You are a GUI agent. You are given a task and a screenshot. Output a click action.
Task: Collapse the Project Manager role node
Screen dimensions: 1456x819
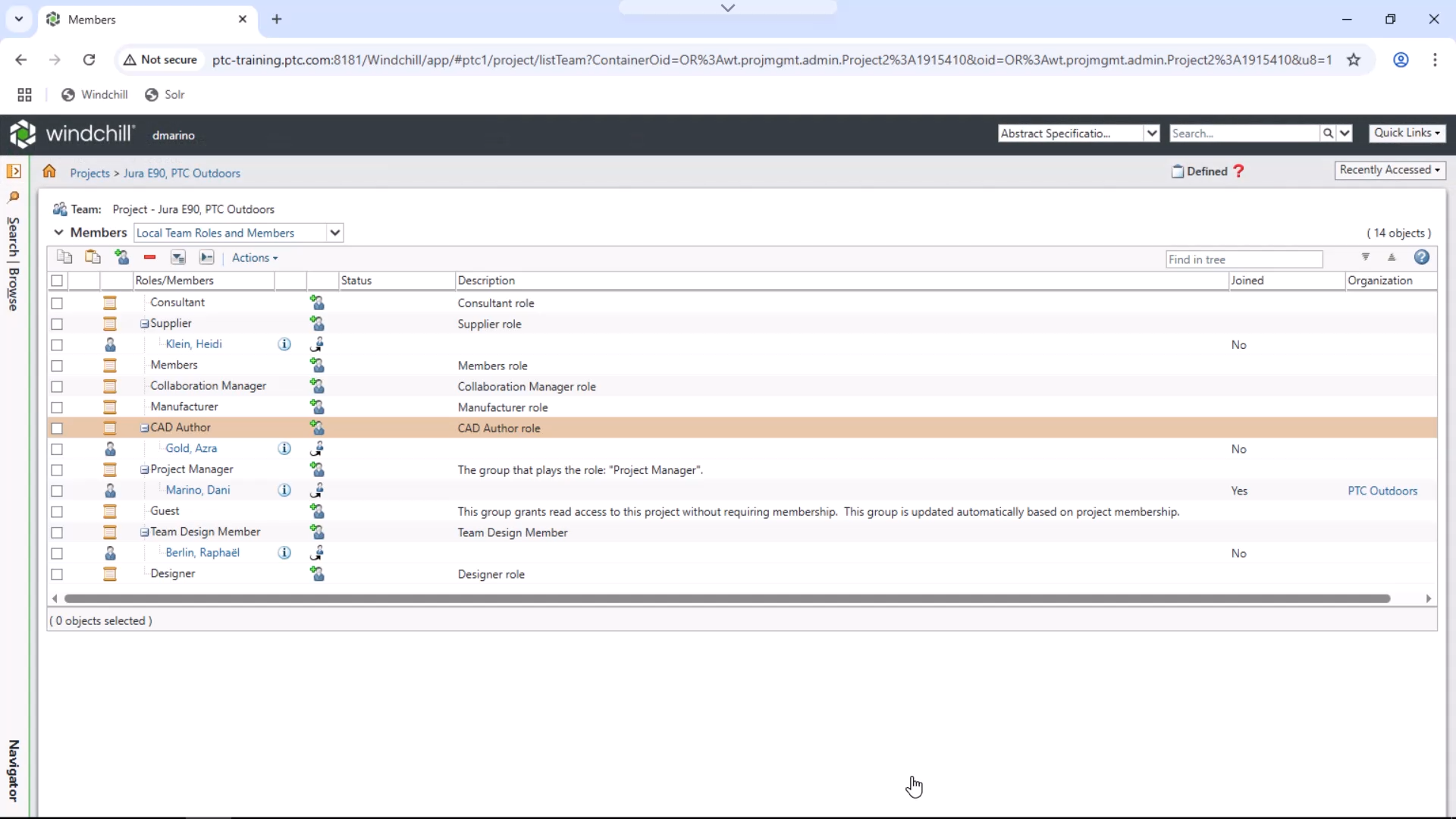144,469
